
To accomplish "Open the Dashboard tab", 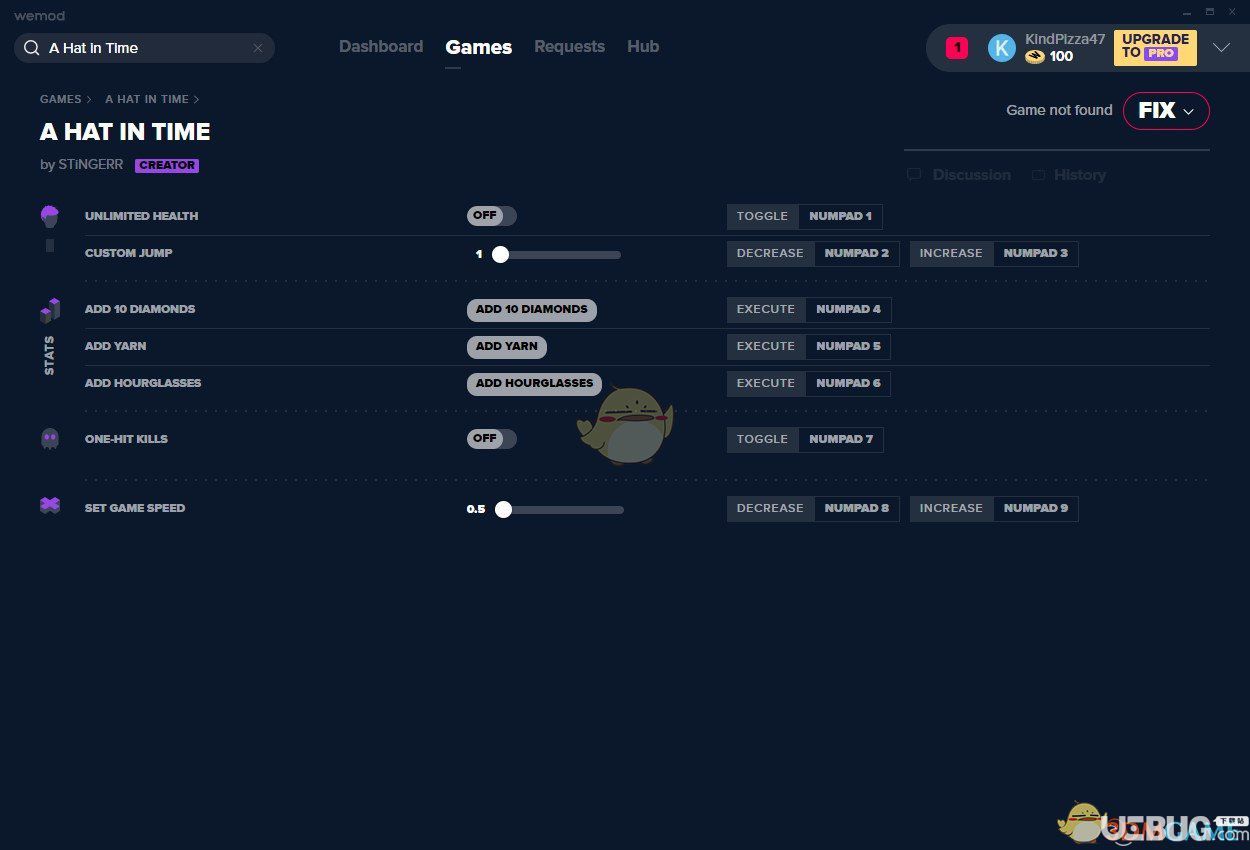I will pyautogui.click(x=381, y=46).
